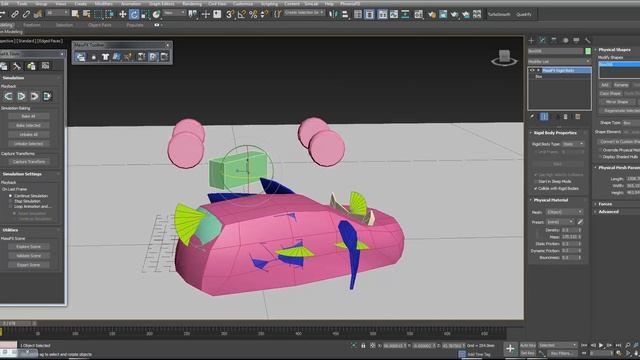
Task: Toggle the Auto Key button
Action: (x=527, y=346)
